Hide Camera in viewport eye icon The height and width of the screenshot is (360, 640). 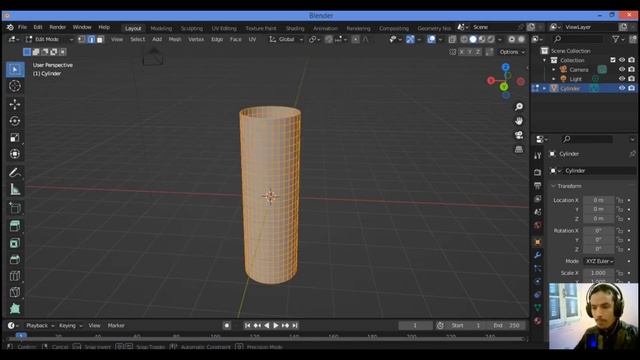click(622, 69)
